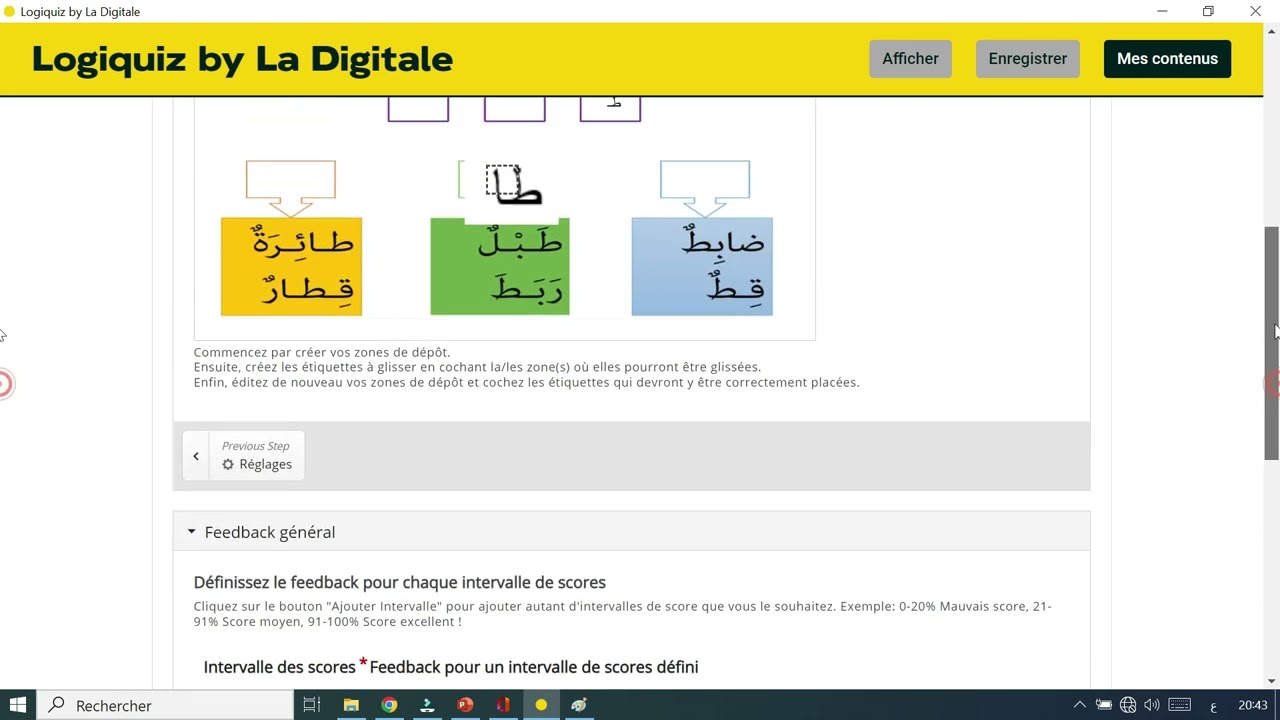
Task: Click the first purple box at top
Action: pos(418,109)
